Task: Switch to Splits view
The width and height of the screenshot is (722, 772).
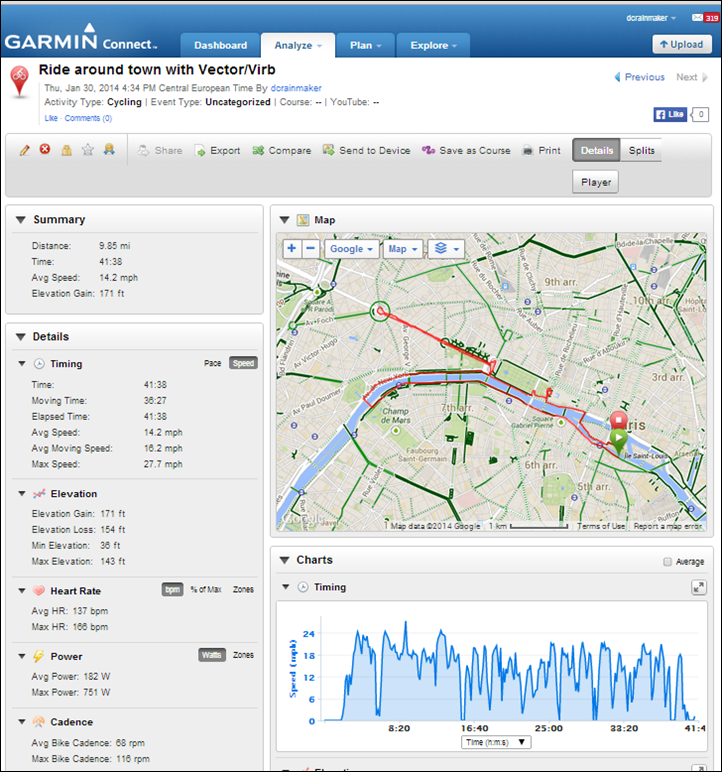Action: (641, 150)
